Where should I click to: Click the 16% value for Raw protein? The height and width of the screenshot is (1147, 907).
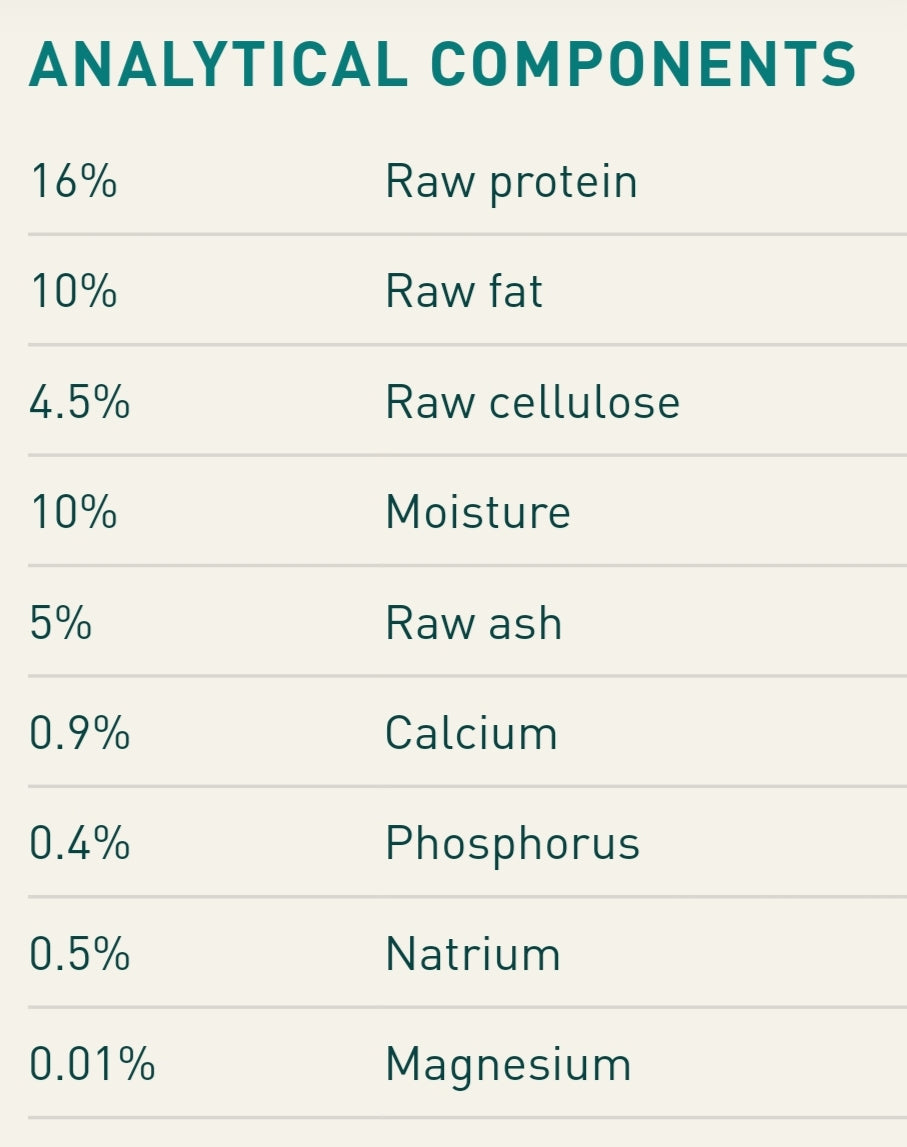click(73, 183)
